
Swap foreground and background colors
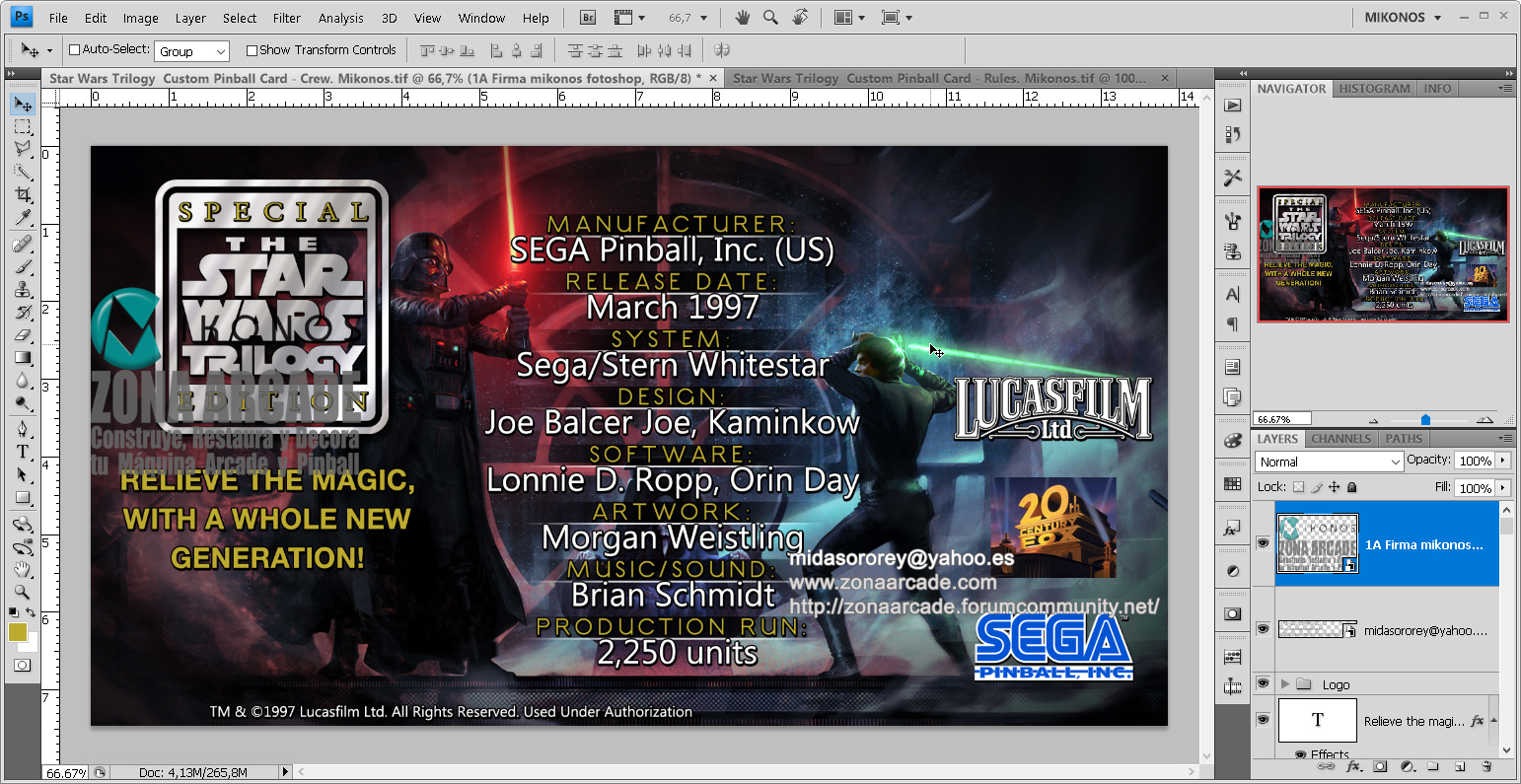pos(32,613)
